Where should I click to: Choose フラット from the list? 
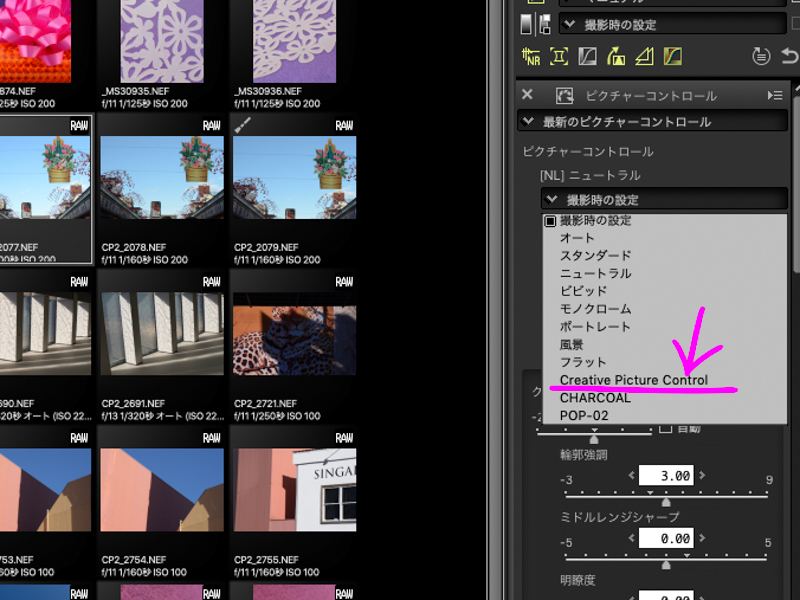(x=664, y=362)
